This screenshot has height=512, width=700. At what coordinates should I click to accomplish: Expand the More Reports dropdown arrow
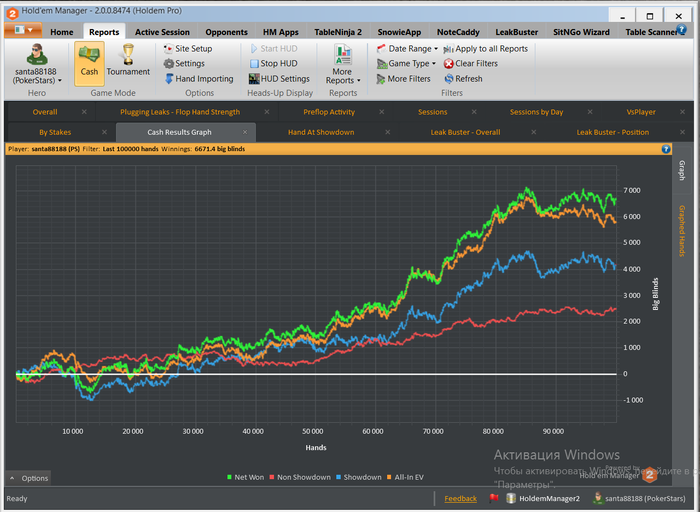pos(358,81)
